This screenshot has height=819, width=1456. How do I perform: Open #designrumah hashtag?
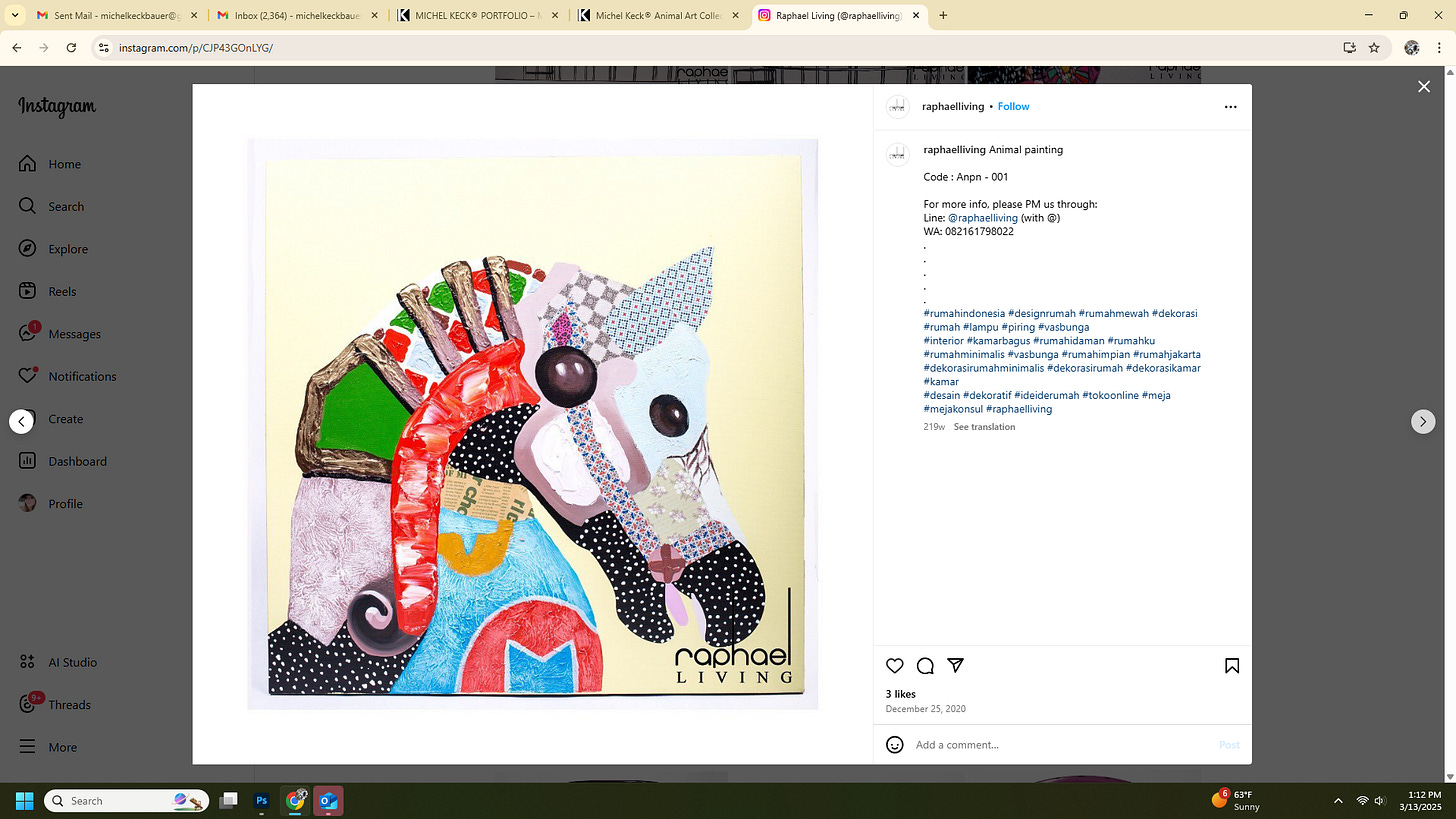click(1041, 314)
